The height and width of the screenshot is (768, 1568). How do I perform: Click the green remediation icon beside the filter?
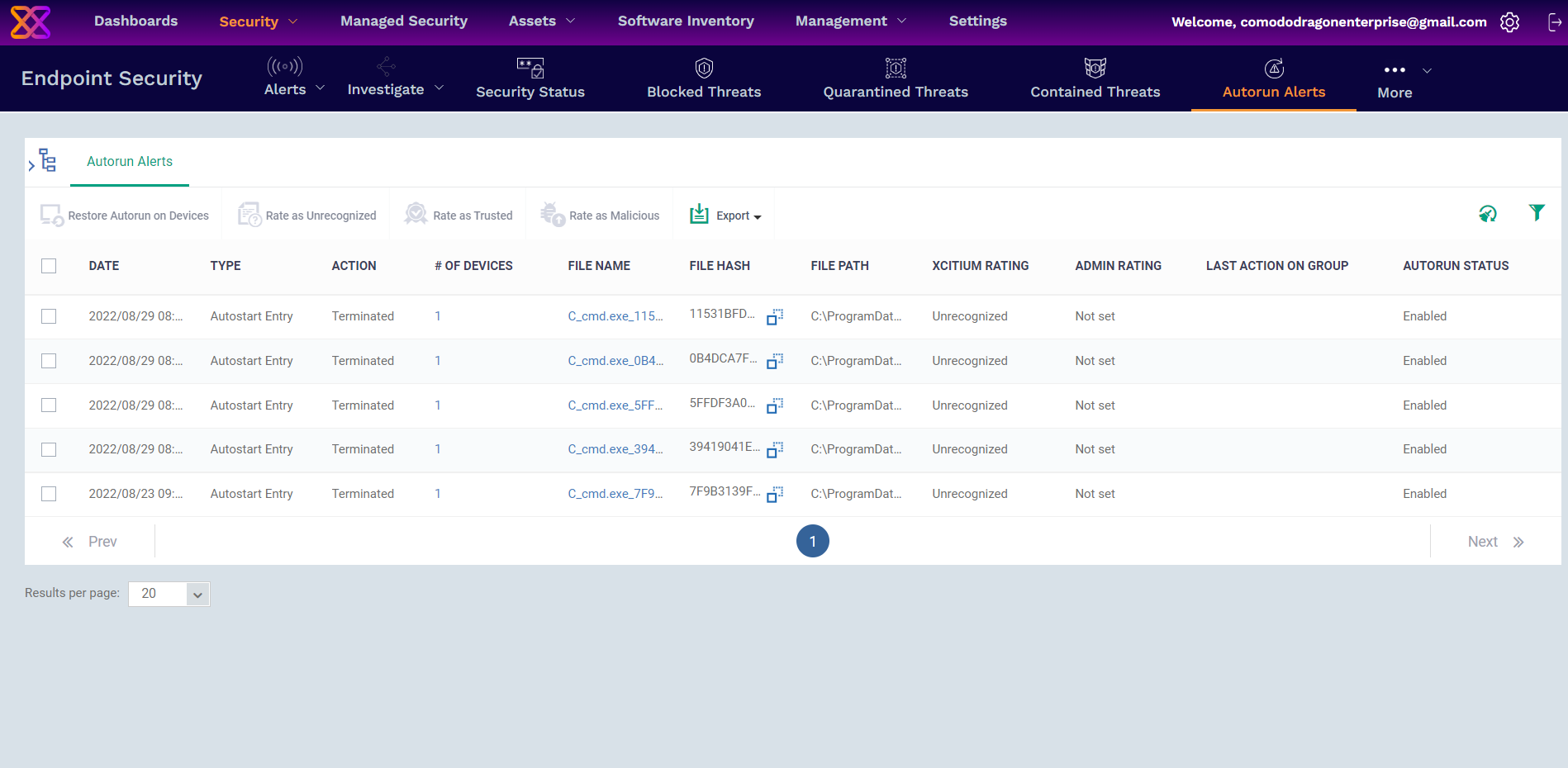1487,213
